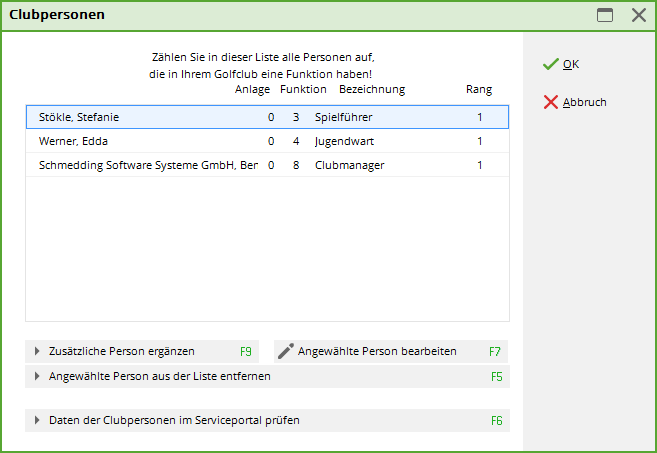Image resolution: width=657 pixels, height=453 pixels.
Task: Select the Werner, Edda entry
Action: [x=267, y=141]
